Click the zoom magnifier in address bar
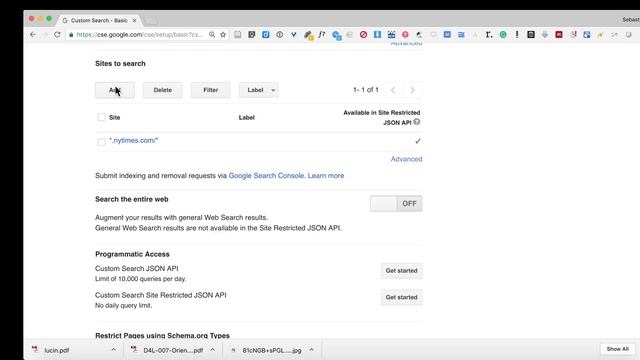Screen dimensions: 640x360 tap(212, 35)
